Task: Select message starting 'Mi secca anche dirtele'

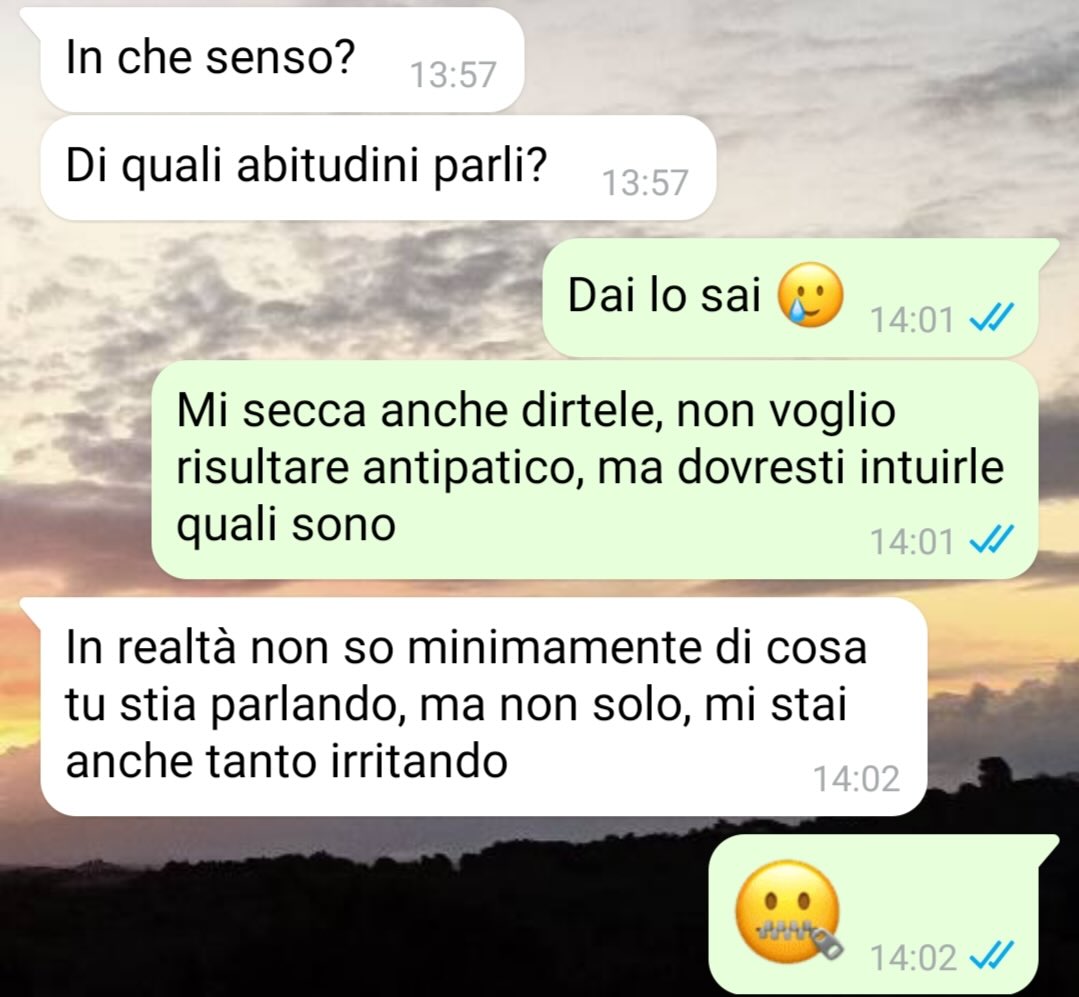Action: pyautogui.click(x=595, y=470)
